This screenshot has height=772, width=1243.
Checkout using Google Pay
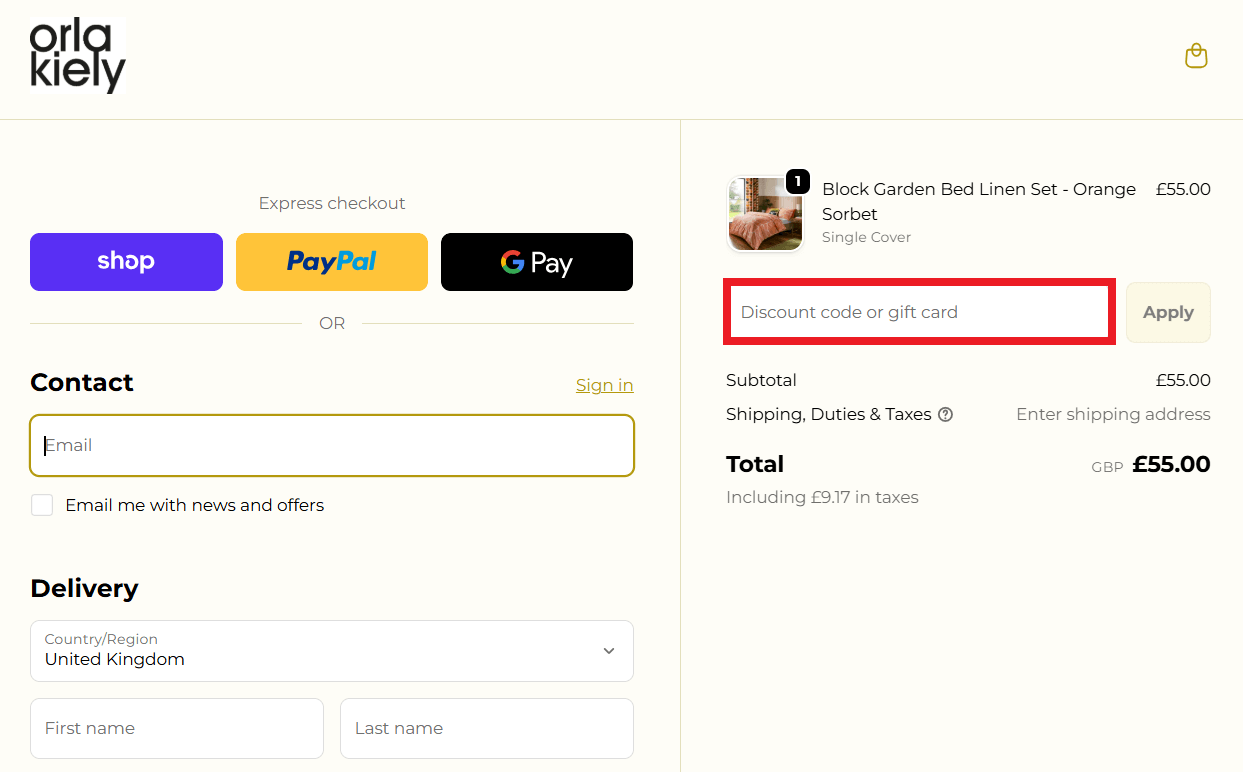click(x=536, y=262)
